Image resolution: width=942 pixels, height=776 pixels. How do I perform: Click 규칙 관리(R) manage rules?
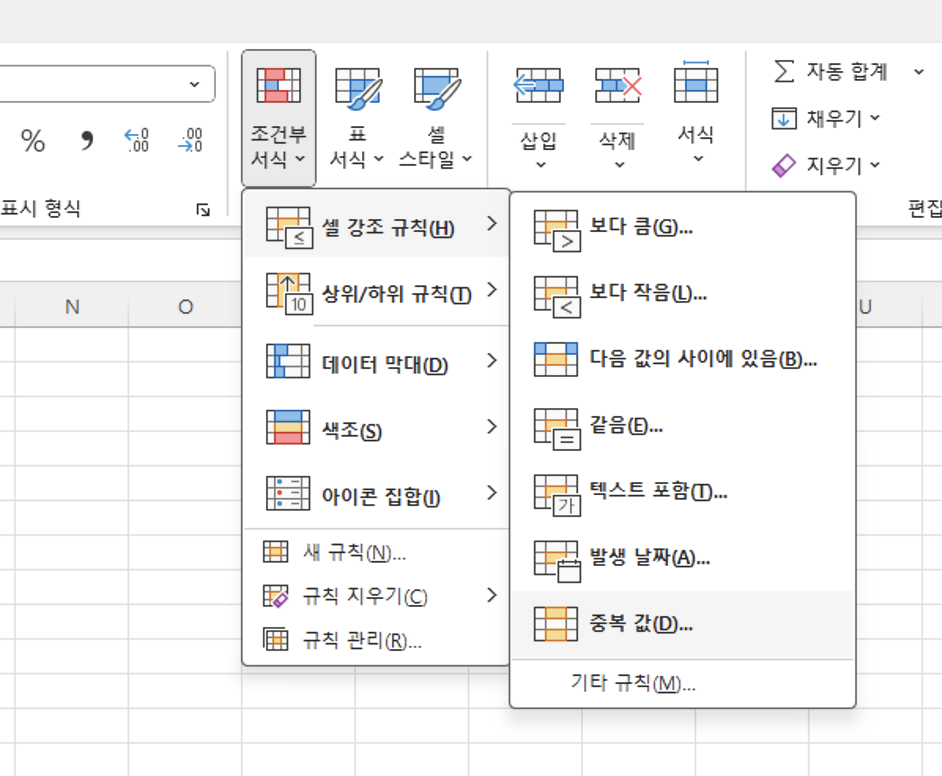pos(376,640)
